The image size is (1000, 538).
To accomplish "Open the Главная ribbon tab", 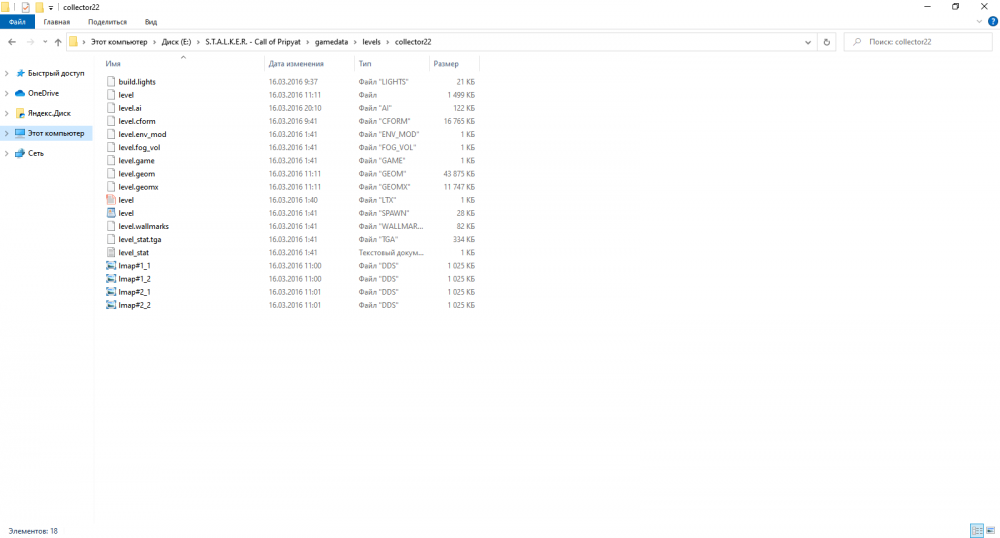I will 57,22.
